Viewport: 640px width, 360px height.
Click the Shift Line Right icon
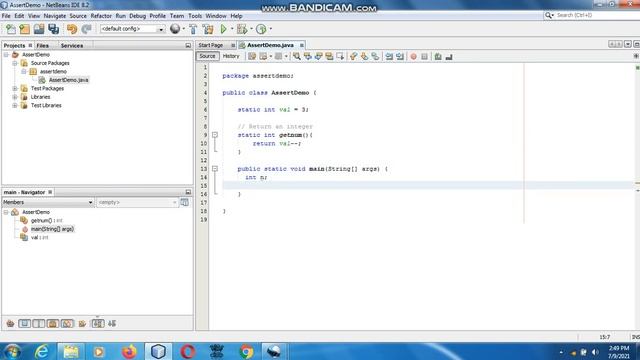coord(400,57)
